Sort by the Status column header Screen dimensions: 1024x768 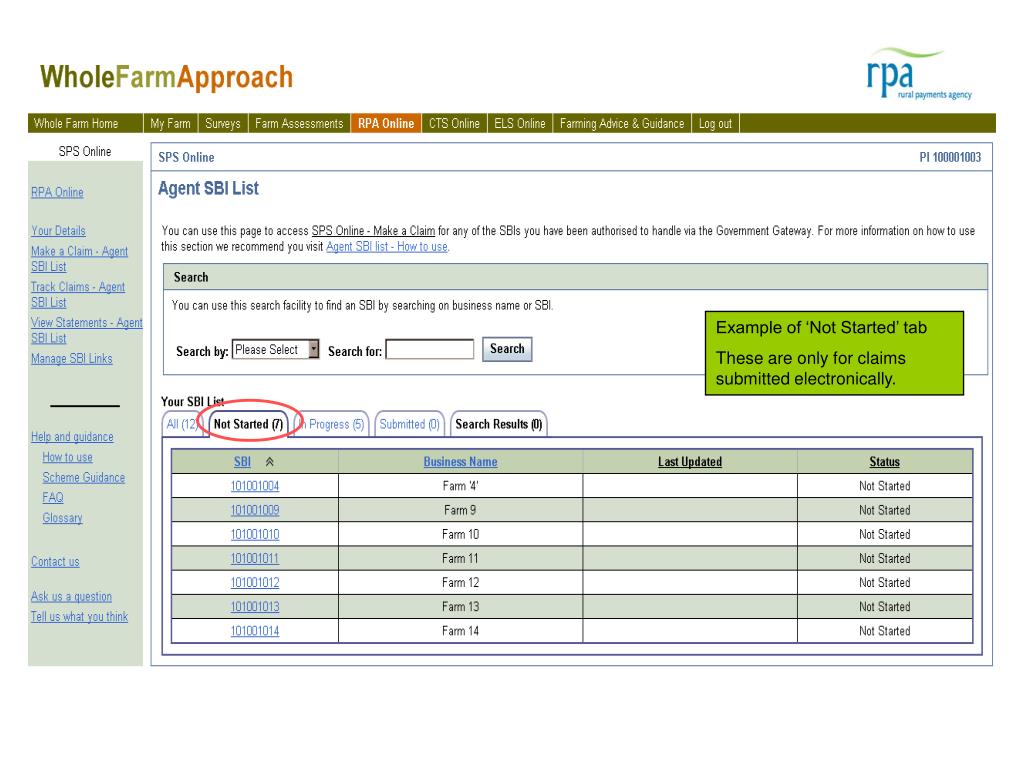point(884,462)
